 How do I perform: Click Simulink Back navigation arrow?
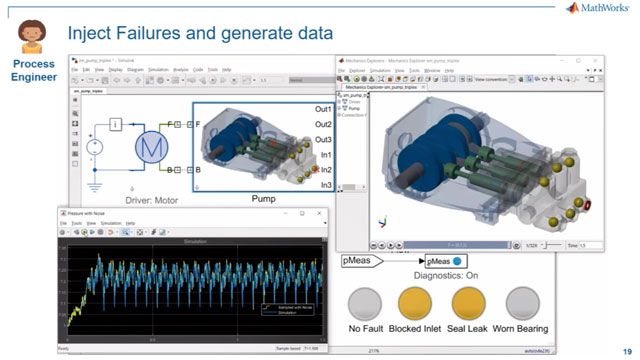click(117, 80)
